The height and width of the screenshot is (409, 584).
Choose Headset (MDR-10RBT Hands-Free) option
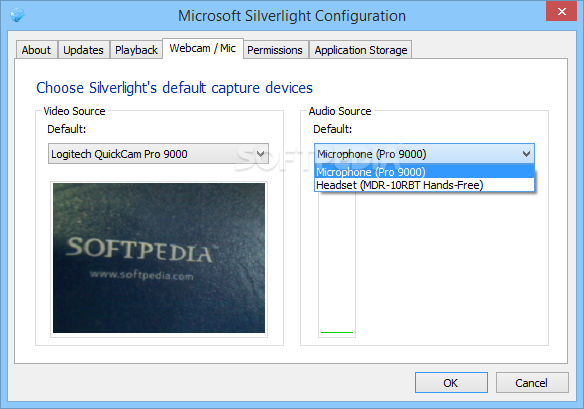[424, 185]
